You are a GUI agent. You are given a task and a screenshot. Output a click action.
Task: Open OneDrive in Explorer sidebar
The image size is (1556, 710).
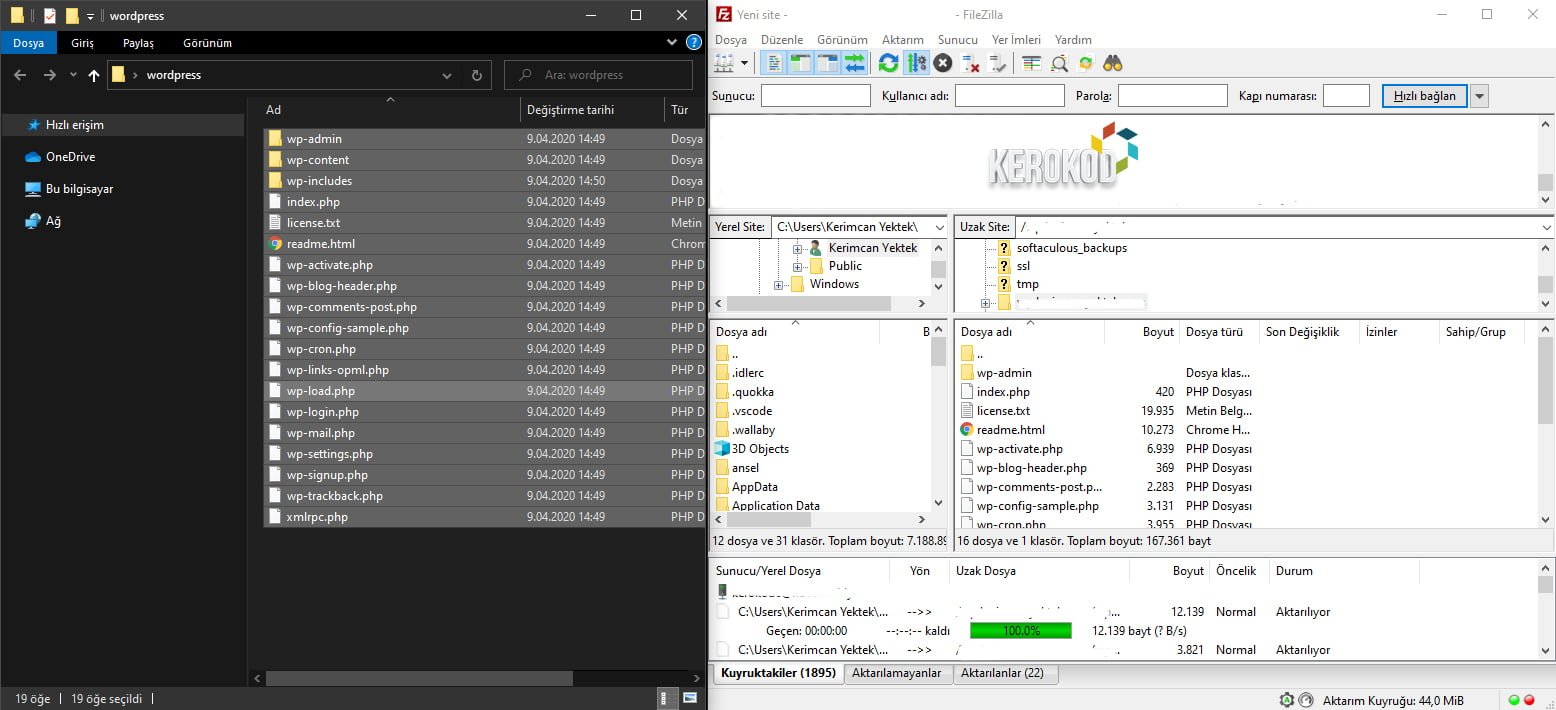click(x=70, y=157)
